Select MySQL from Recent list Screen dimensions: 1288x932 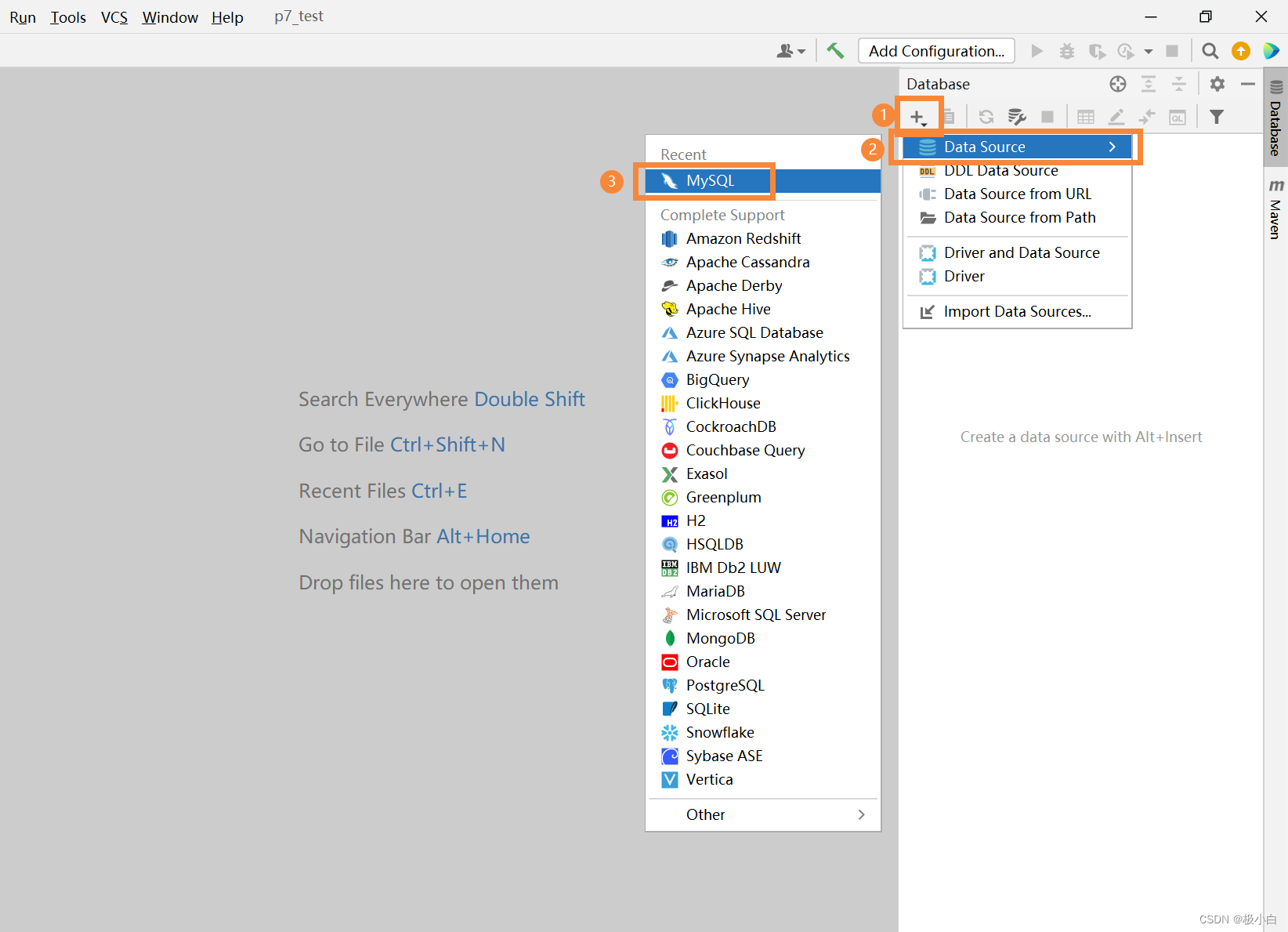(x=763, y=180)
